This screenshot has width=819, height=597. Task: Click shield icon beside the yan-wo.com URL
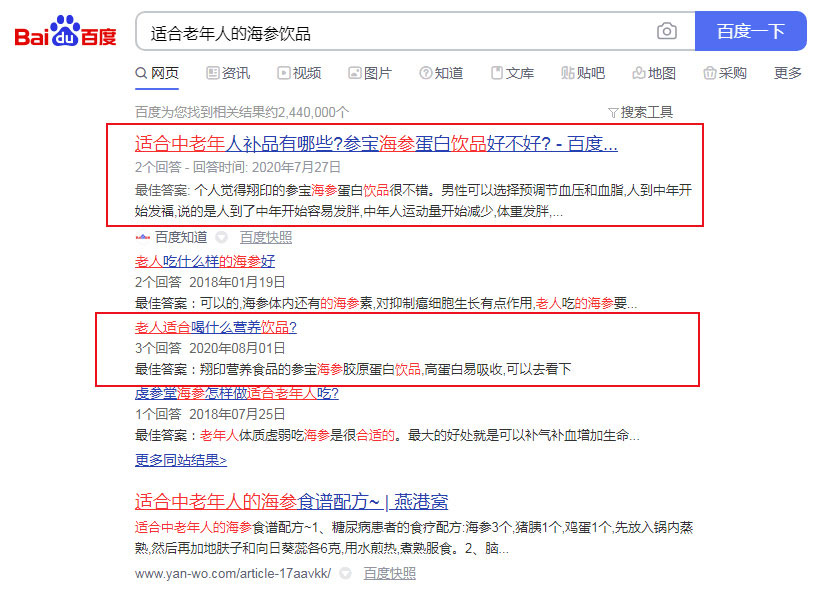click(345, 573)
